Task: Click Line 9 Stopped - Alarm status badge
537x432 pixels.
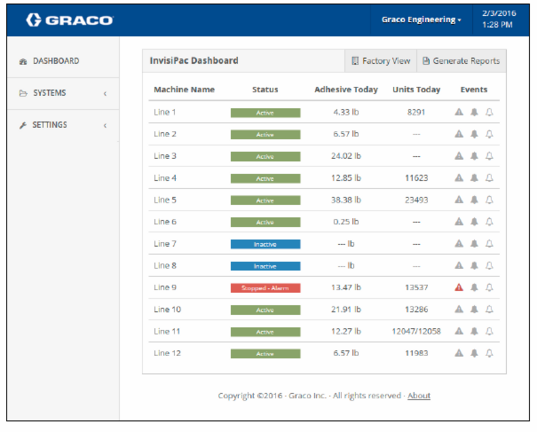Action: [265, 288]
